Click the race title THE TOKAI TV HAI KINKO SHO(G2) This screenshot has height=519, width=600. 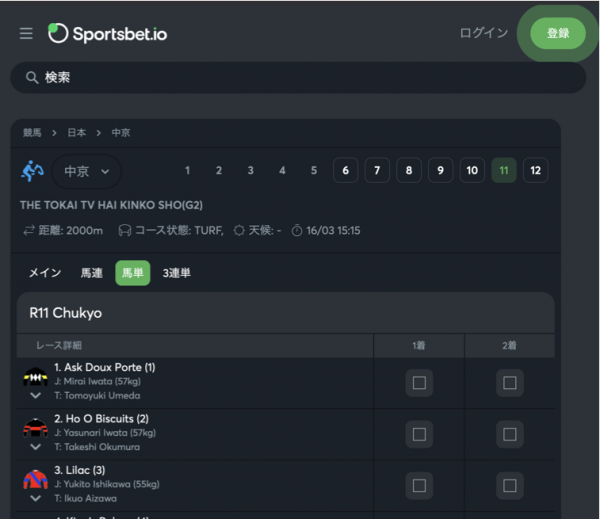(111, 205)
